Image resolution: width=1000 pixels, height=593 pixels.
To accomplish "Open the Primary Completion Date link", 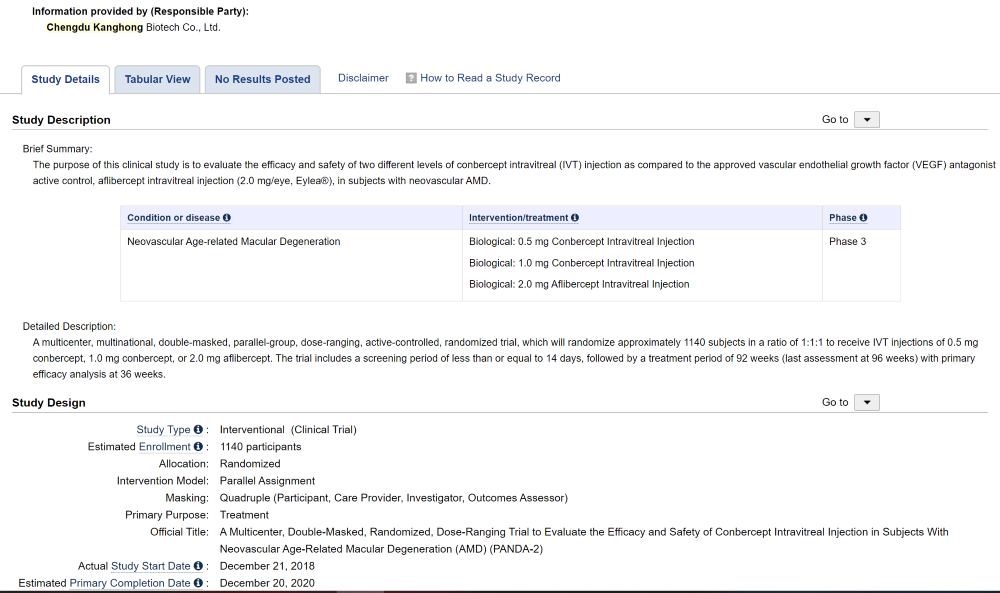I will (130, 583).
